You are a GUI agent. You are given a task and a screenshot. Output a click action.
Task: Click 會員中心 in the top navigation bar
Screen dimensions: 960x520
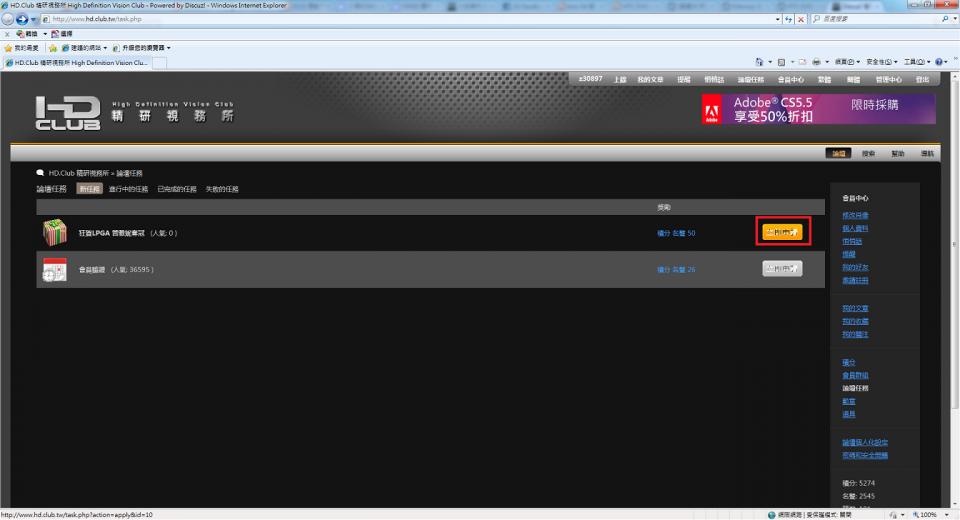tap(791, 79)
